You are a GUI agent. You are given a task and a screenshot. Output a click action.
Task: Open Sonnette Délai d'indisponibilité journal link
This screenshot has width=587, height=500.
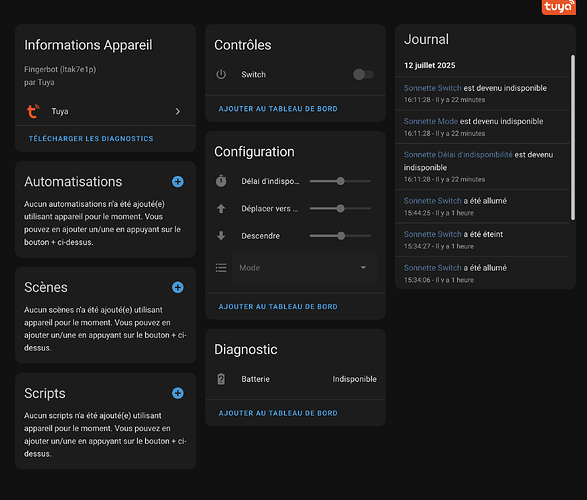click(x=458, y=155)
